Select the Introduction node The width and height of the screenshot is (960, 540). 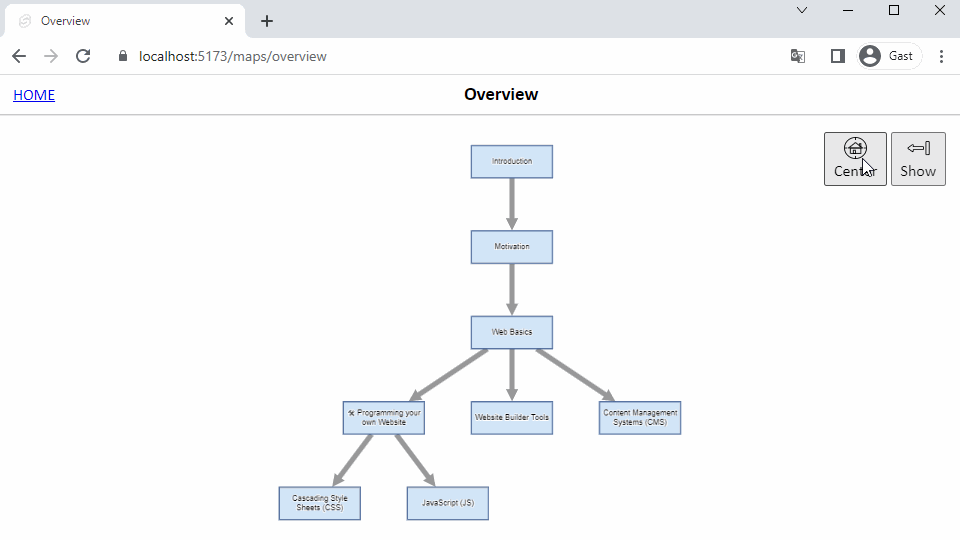pos(512,162)
